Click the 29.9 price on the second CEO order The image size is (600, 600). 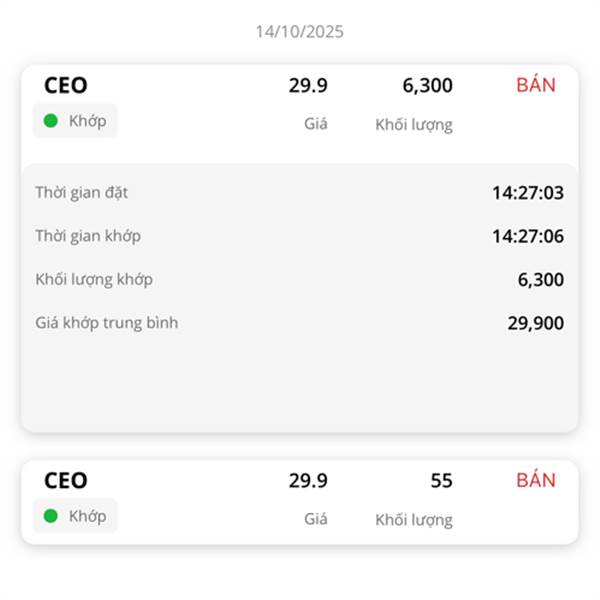(308, 481)
